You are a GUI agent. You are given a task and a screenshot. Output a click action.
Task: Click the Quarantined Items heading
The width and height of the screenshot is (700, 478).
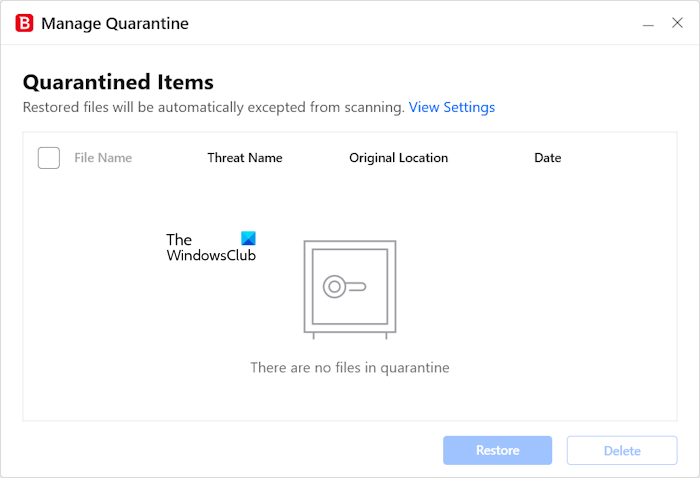(x=118, y=82)
